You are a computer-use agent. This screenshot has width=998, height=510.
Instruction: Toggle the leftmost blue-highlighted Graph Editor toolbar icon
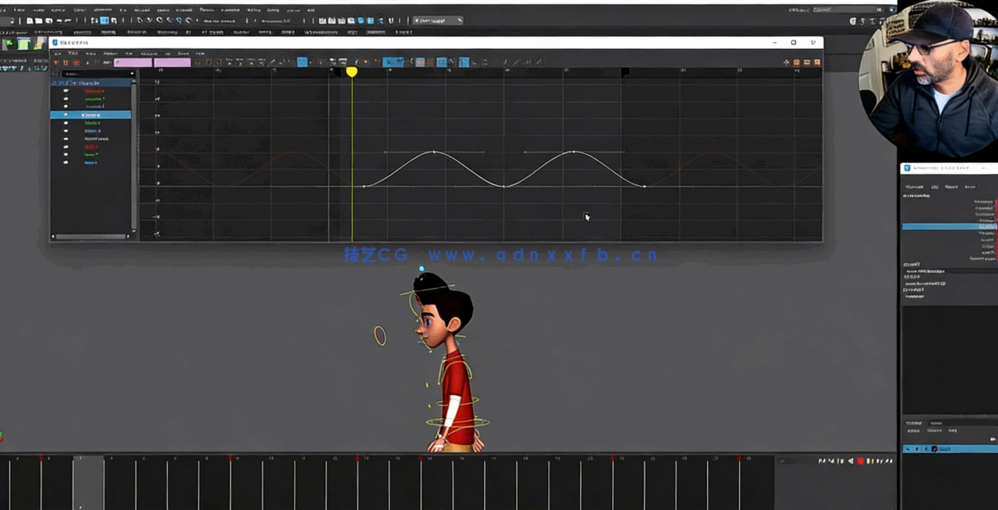pos(302,62)
